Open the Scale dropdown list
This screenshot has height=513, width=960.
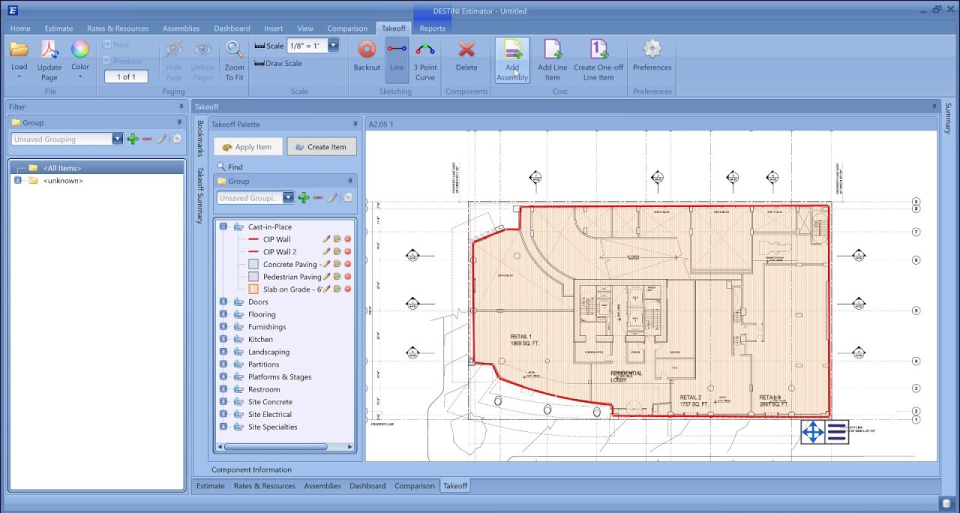tap(333, 46)
